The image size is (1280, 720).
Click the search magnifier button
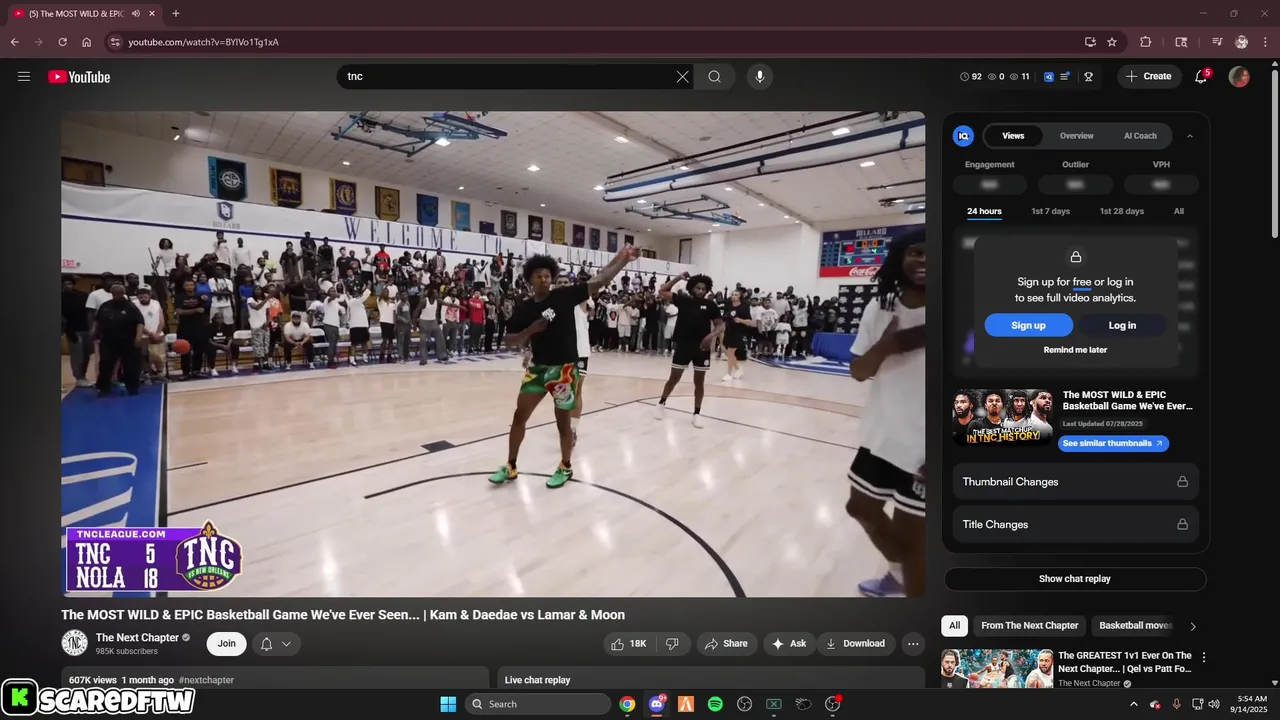(714, 77)
